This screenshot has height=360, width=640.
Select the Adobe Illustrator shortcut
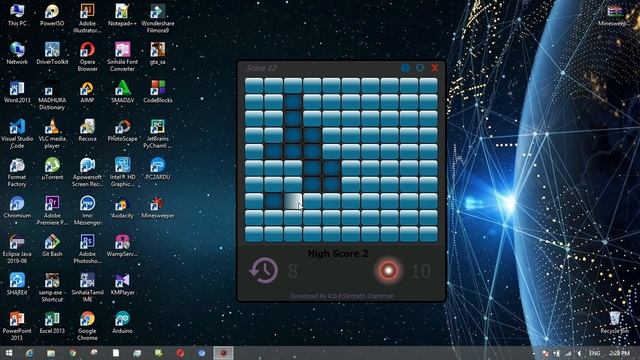tap(87, 18)
